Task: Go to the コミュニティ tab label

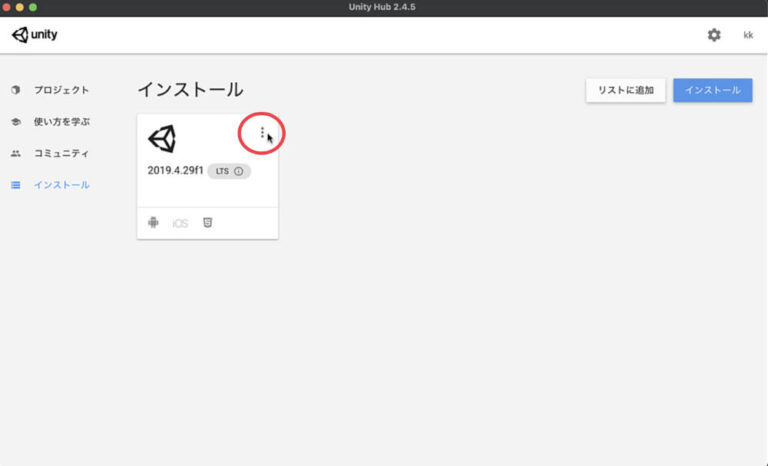Action: pos(61,154)
